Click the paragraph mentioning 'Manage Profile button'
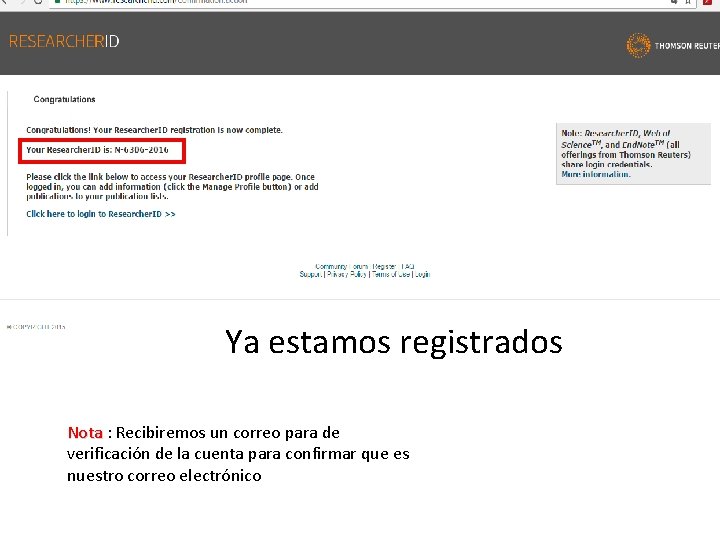 (x=172, y=186)
